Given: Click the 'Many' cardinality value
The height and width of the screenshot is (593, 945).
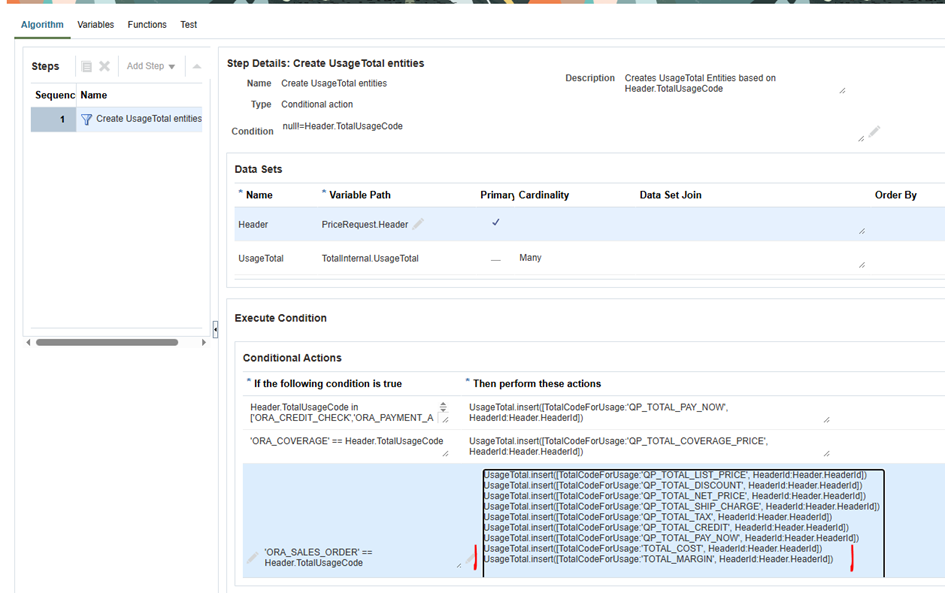Looking at the screenshot, I should click(530, 257).
